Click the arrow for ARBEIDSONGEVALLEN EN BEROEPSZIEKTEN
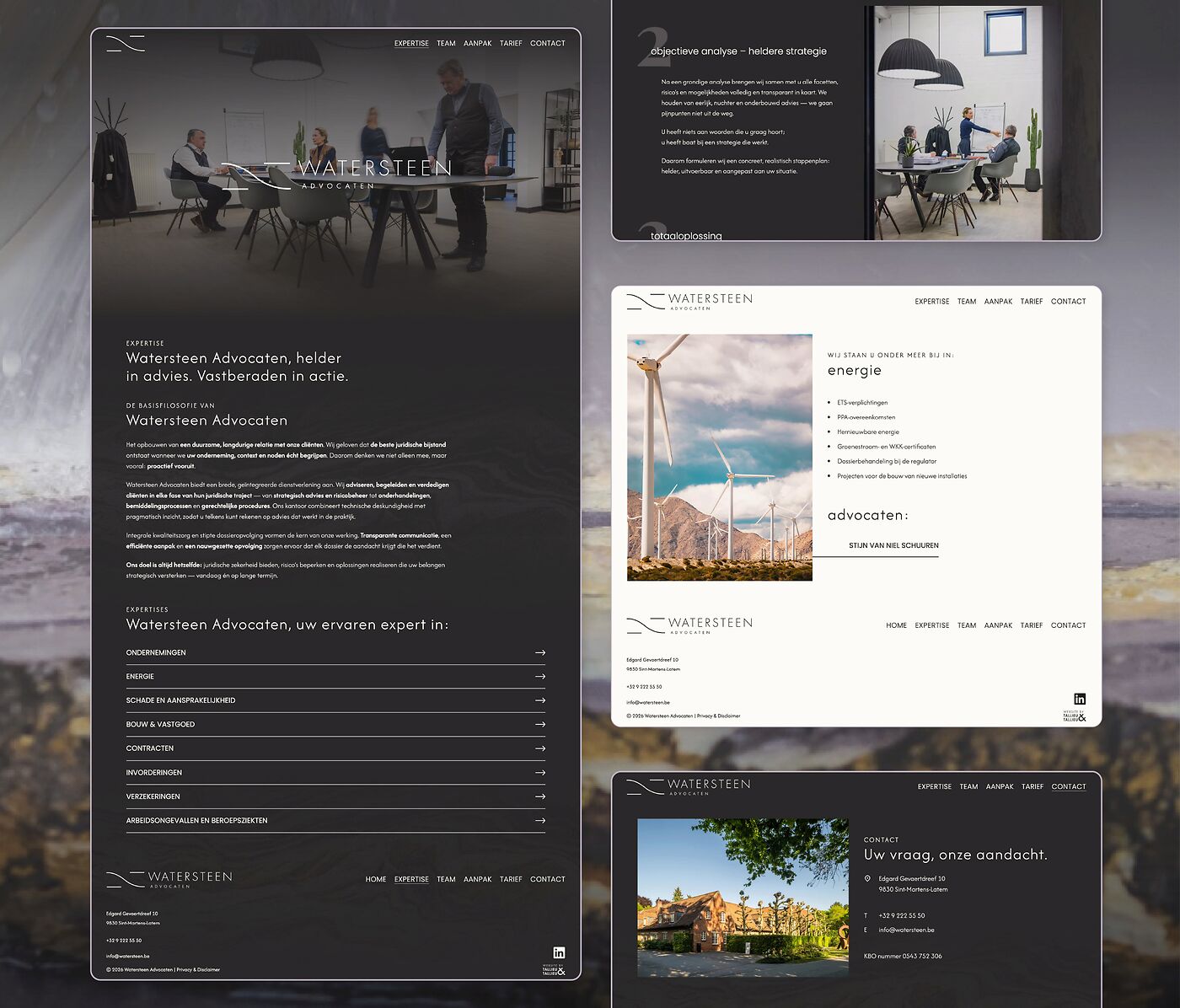This screenshot has height=1008, width=1180. tap(539, 820)
